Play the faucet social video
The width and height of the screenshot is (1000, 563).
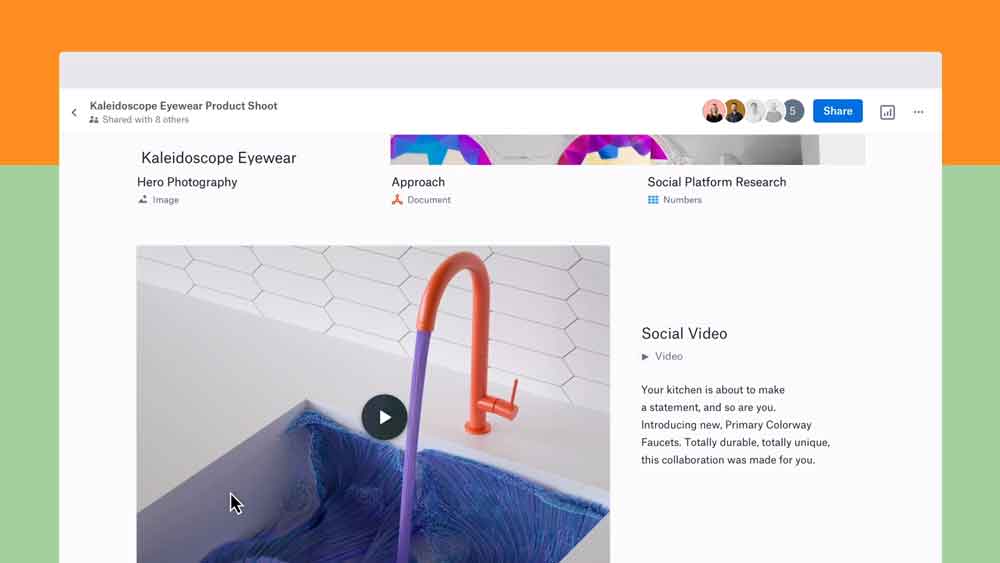click(384, 417)
